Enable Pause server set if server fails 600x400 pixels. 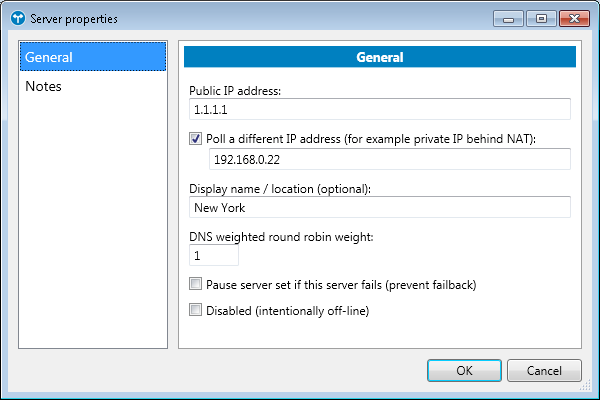[x=196, y=284]
